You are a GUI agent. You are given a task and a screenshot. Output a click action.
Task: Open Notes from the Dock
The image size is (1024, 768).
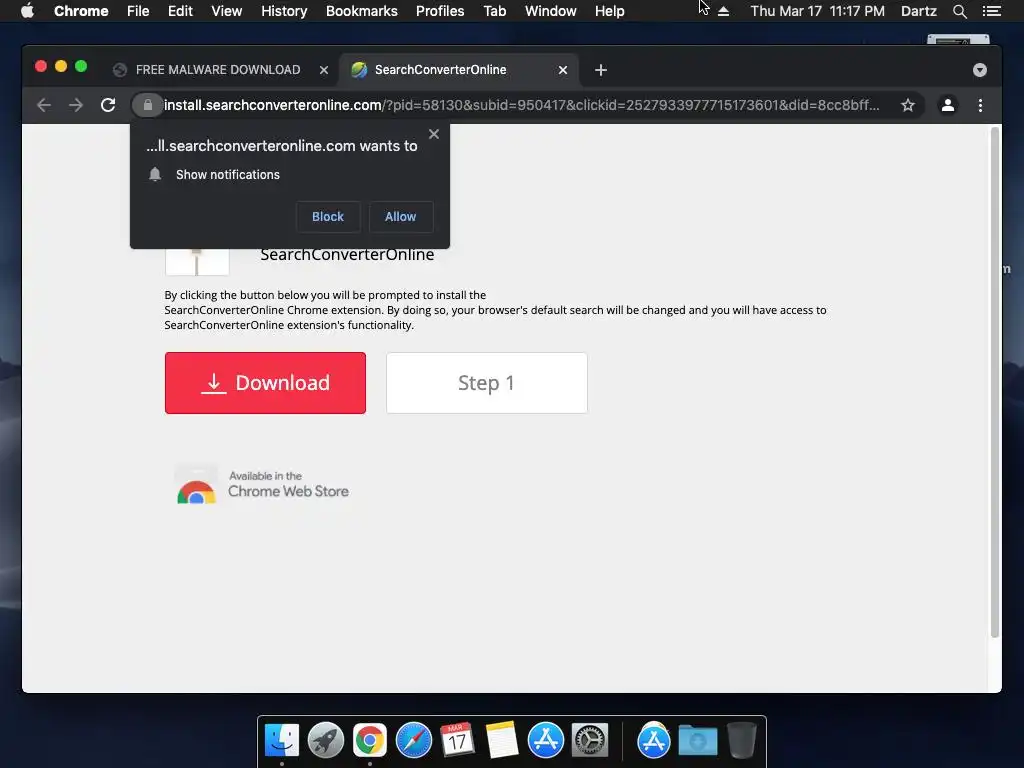click(502, 741)
